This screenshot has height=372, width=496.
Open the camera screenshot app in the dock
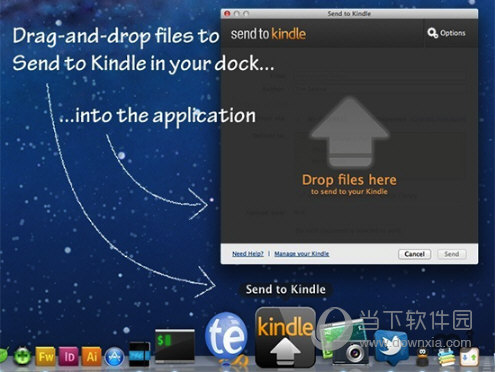[345, 342]
